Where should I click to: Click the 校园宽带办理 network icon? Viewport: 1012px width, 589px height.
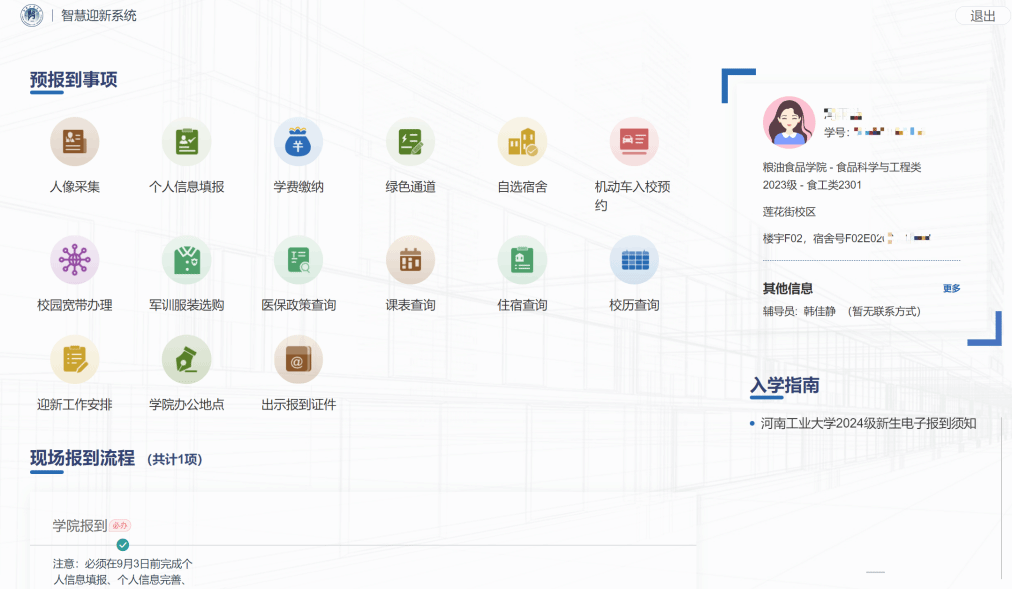pos(75,260)
